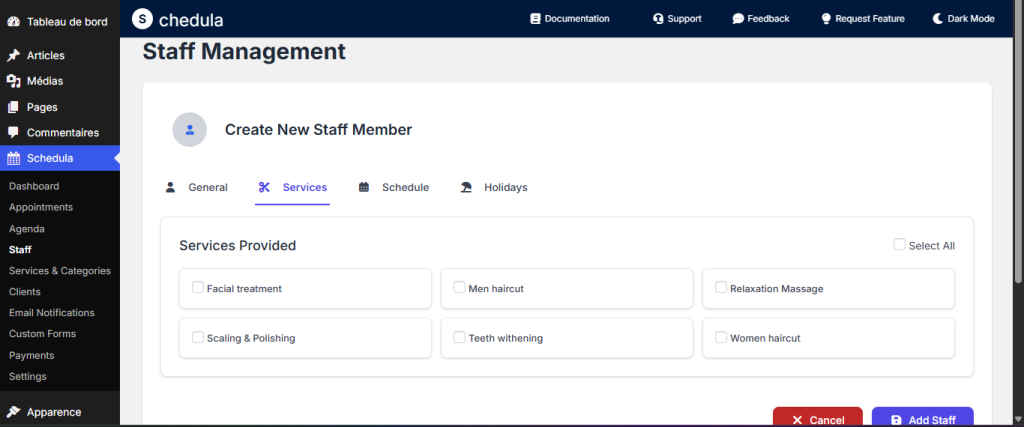The image size is (1024, 427).
Task: Check the Teeth withening service
Action: pos(460,337)
